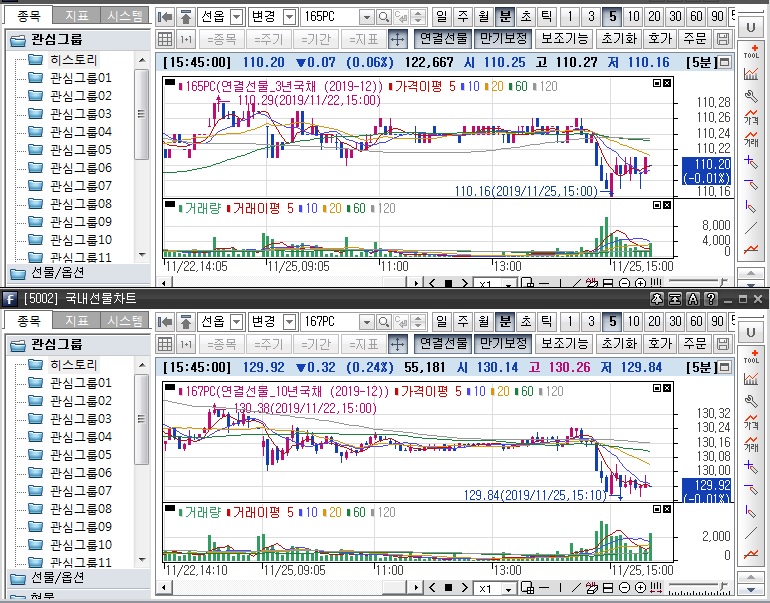
Task: Open the 선옵 dropdown in upper chart
Action: [x=236, y=17]
